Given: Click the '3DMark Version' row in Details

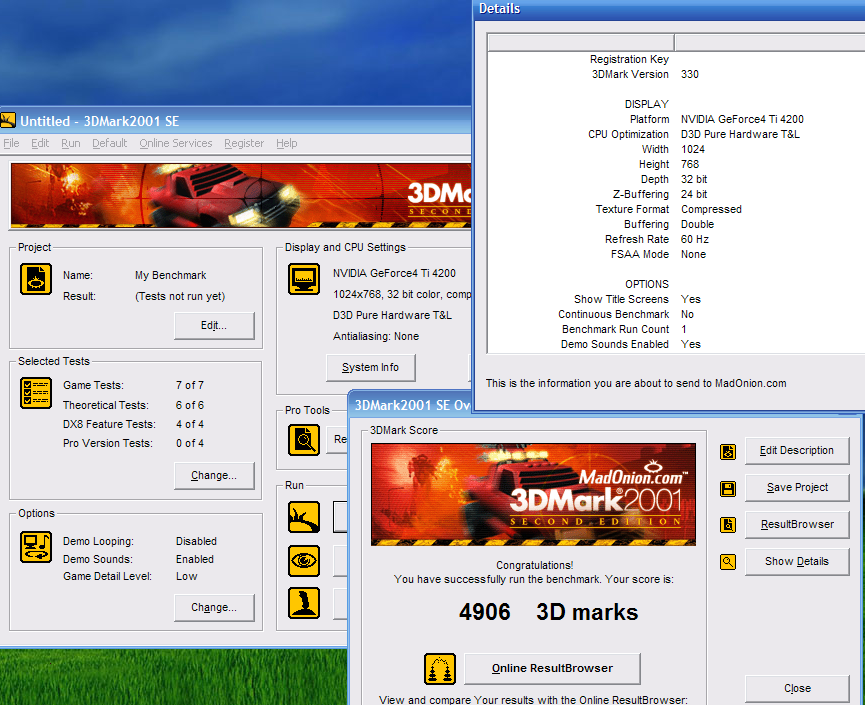Looking at the screenshot, I should point(676,74).
